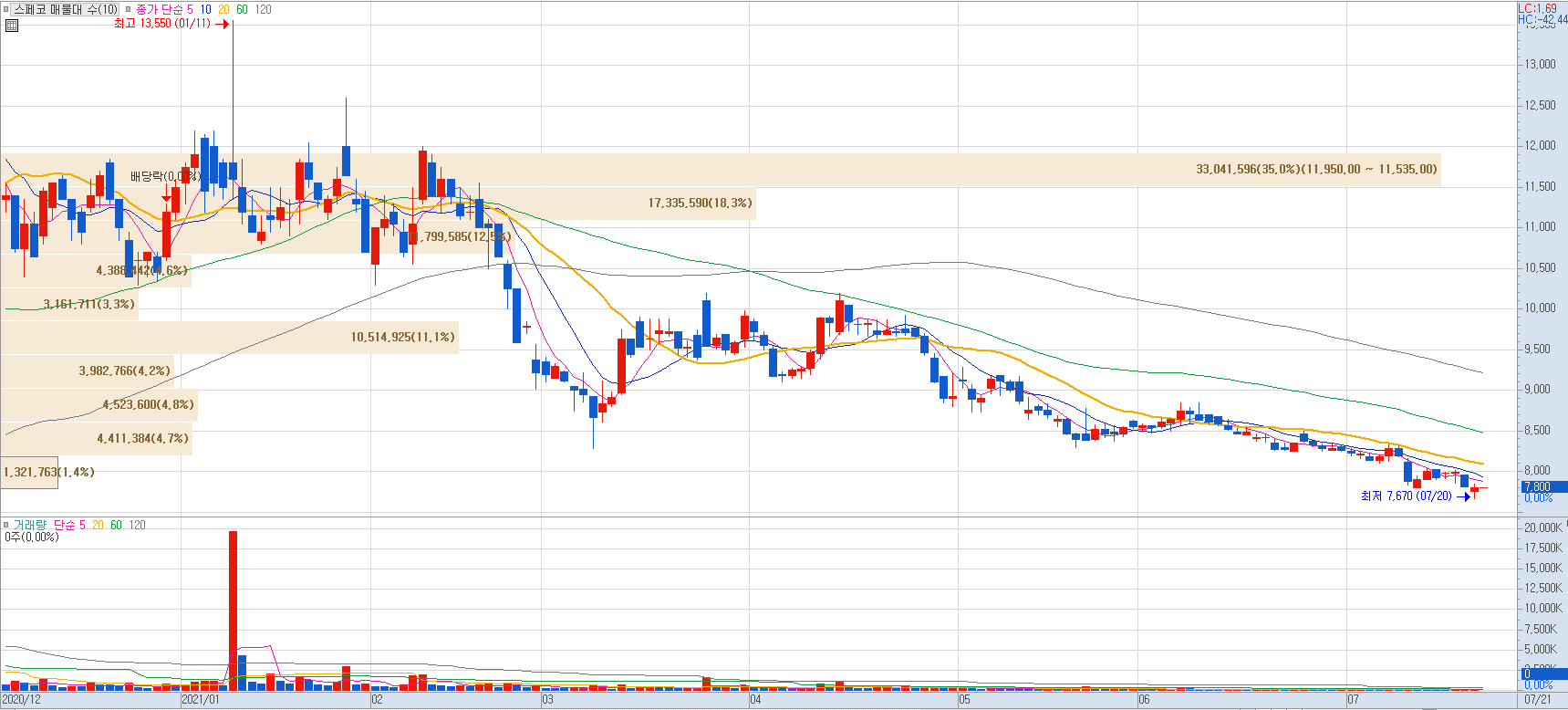The height and width of the screenshot is (710, 1568).
Task: Select the 17,335,590(18.3%) volume profile bar
Action: [379, 203]
